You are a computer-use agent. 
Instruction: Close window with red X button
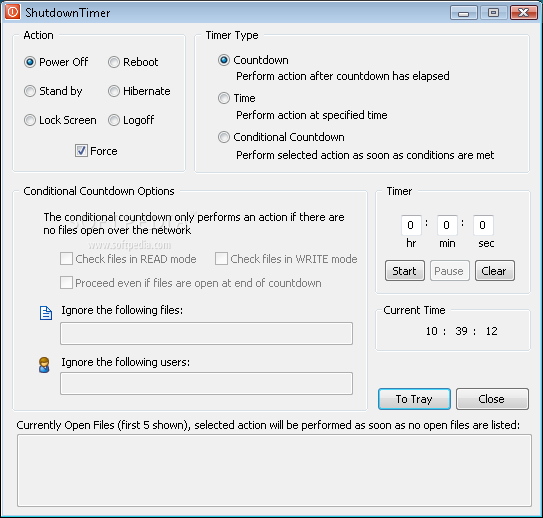pyautogui.click(x=523, y=13)
